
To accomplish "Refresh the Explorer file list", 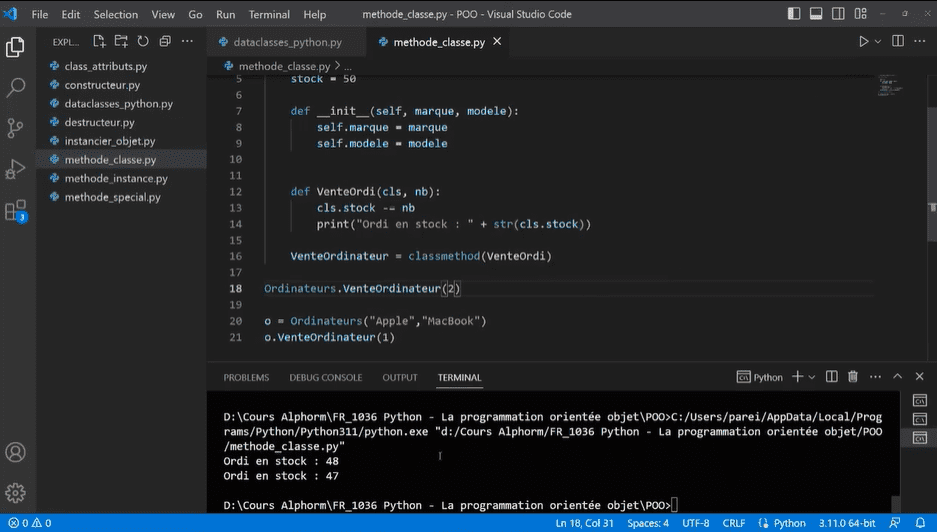I will click(x=143, y=41).
